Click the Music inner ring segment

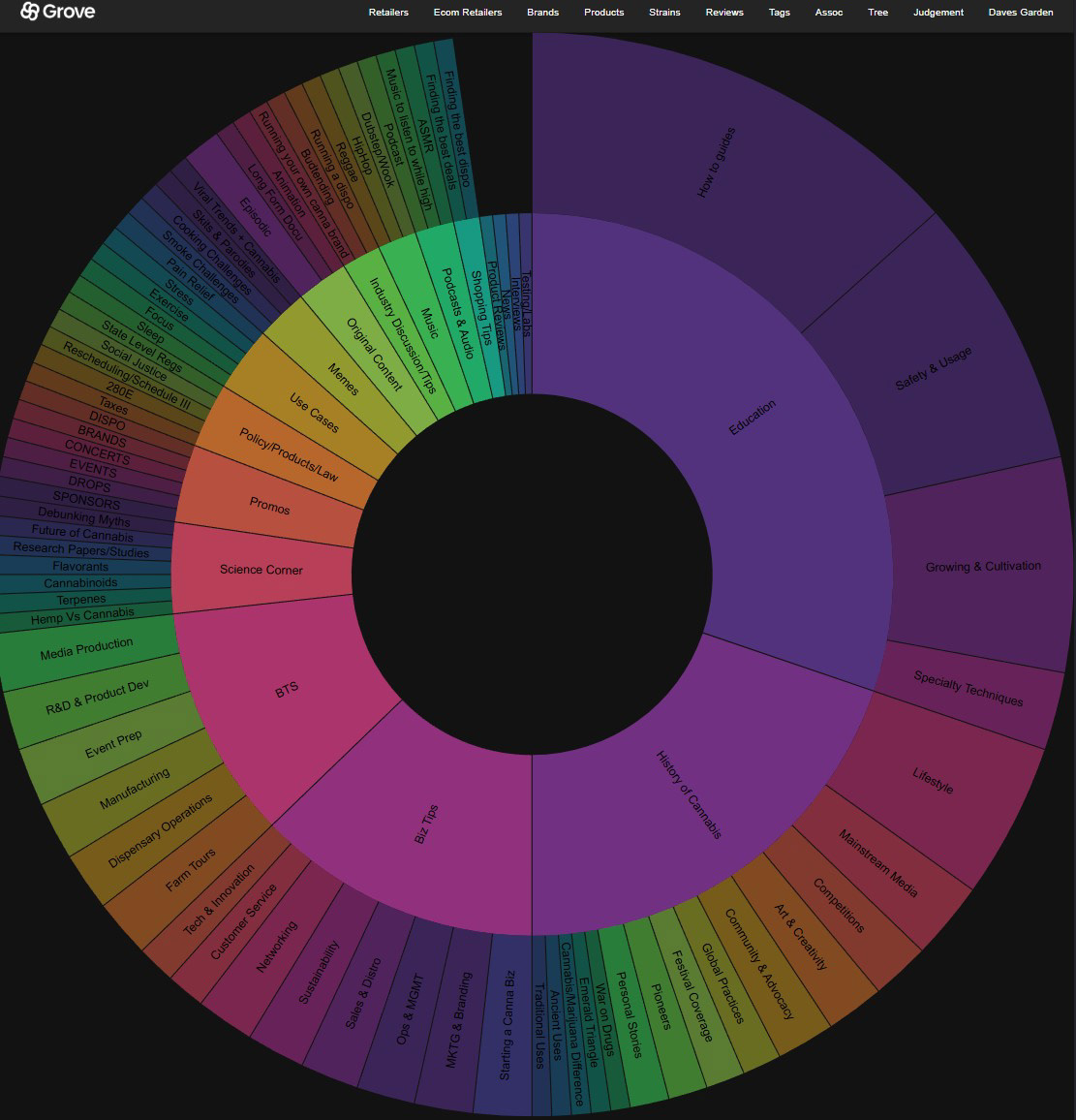coord(429,322)
